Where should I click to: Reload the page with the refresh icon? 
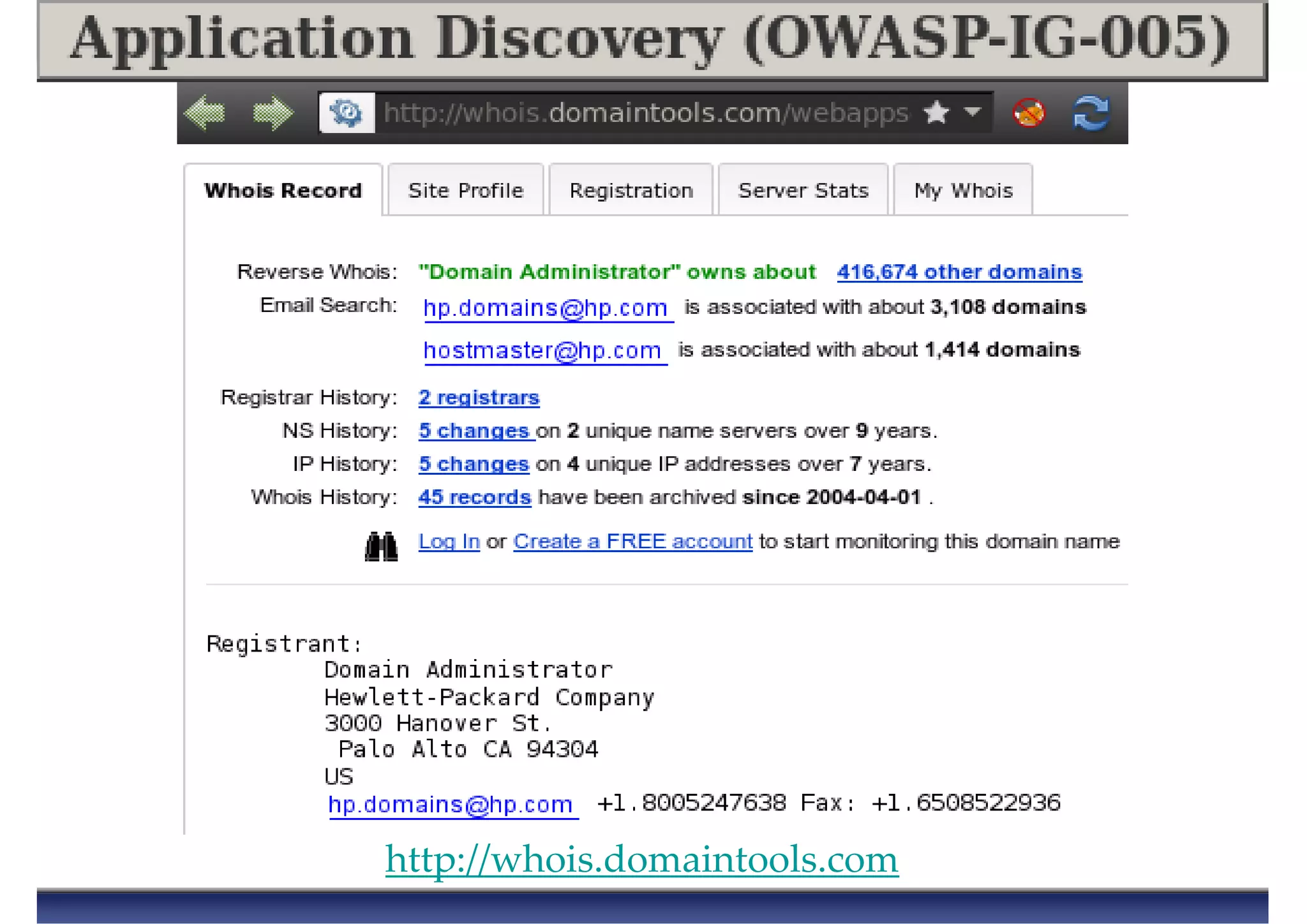(1091, 113)
